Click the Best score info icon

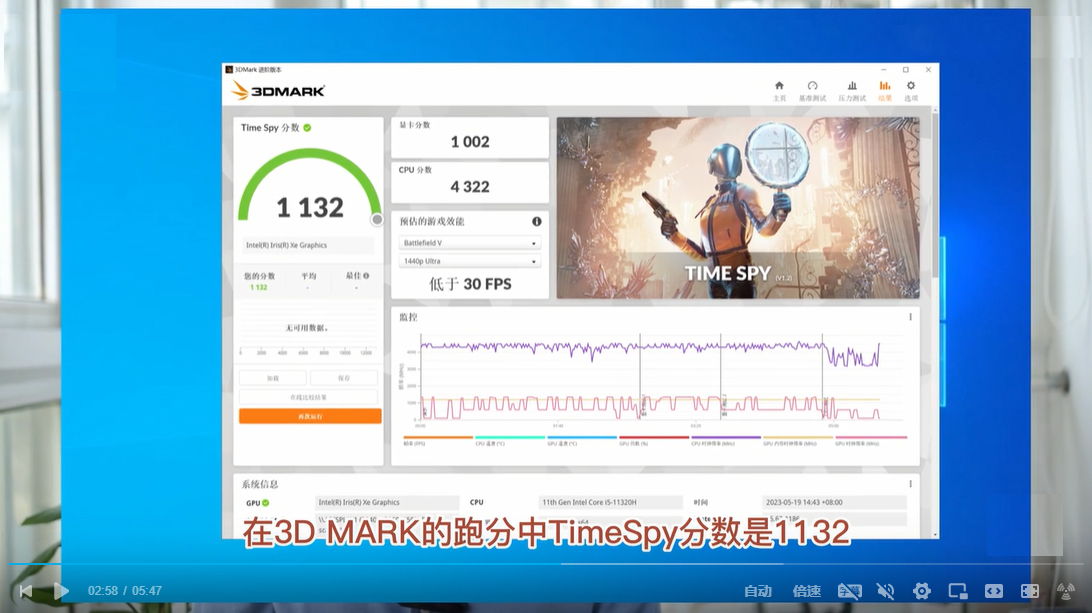click(x=366, y=276)
